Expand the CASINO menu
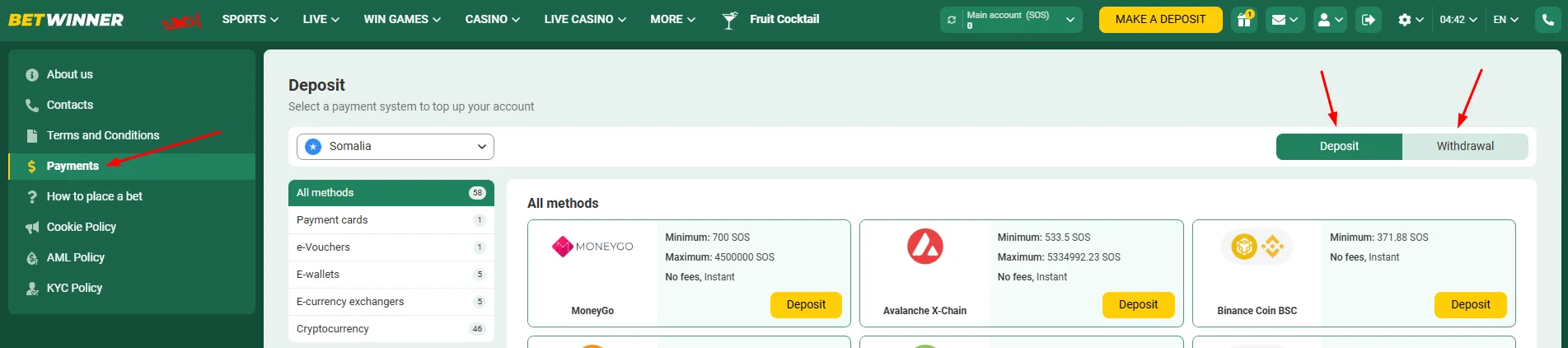Viewport: 1568px width, 348px height. tap(492, 19)
